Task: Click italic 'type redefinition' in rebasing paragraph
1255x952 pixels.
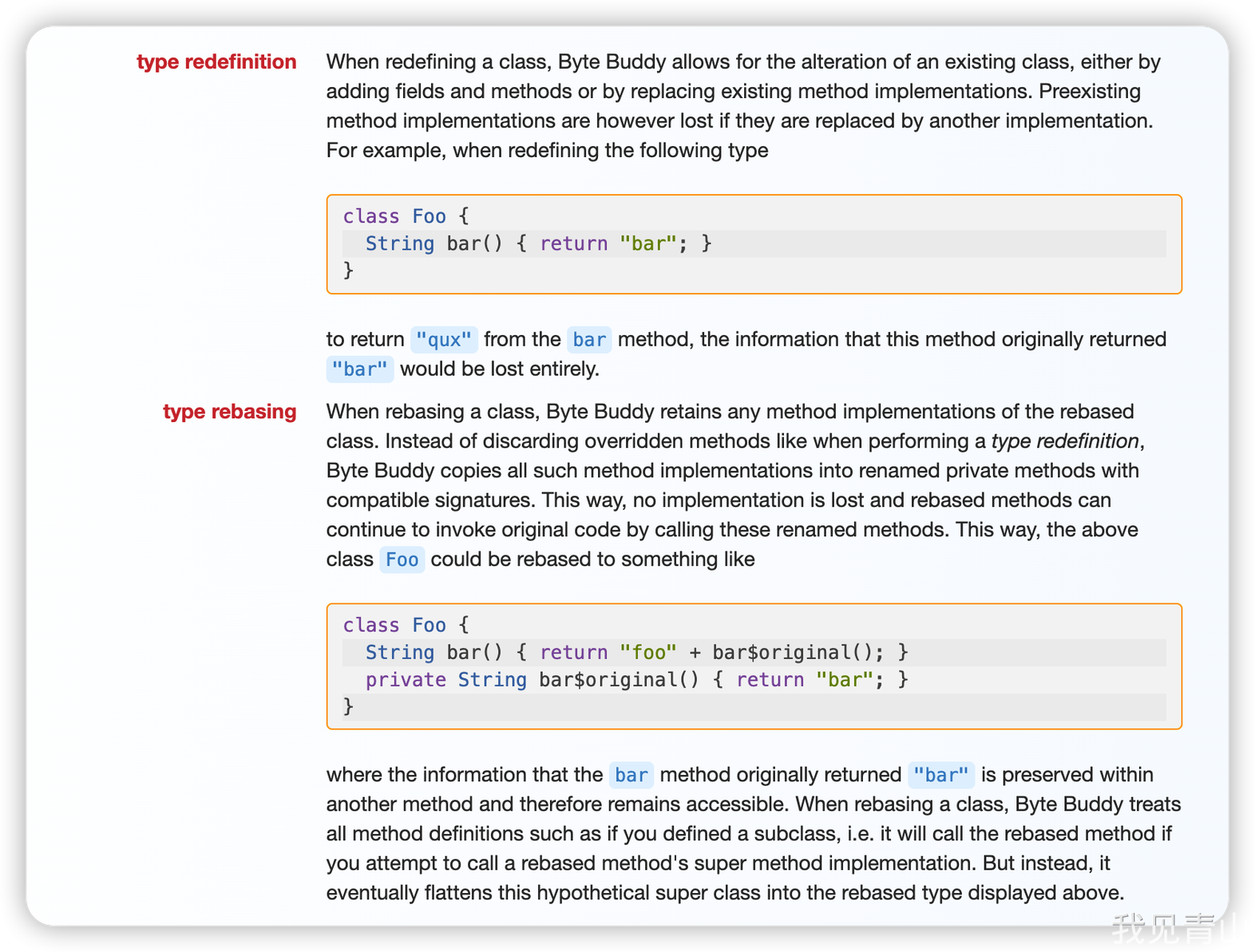Action: click(x=1064, y=441)
